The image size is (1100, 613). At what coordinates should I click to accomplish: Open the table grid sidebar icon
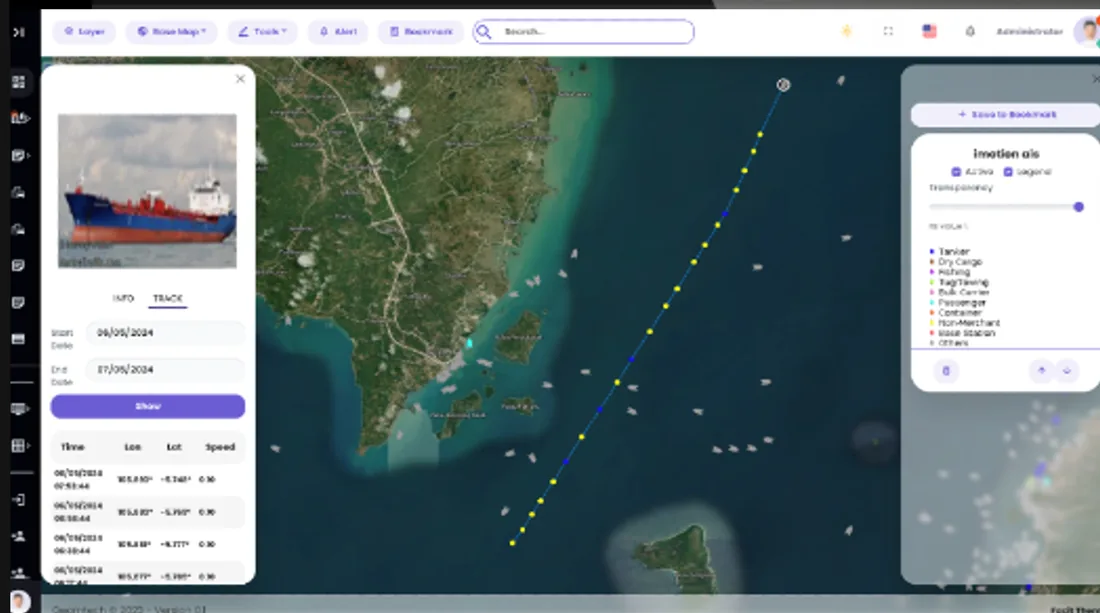coord(20,445)
